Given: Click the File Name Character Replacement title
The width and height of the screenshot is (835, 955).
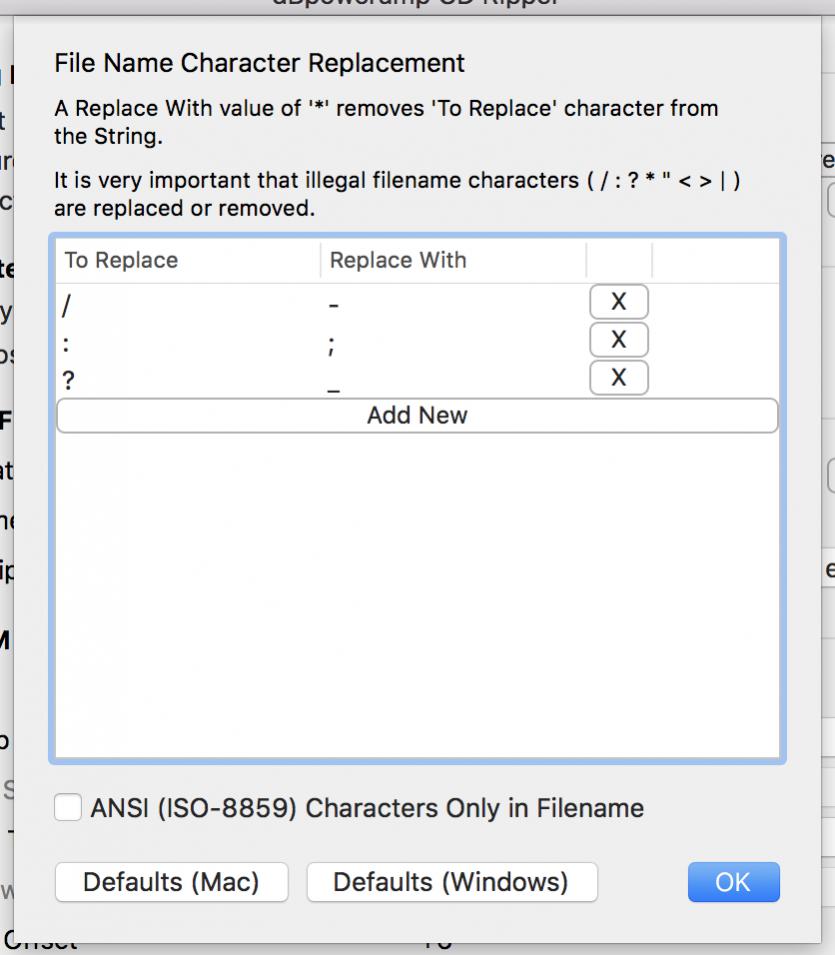Looking at the screenshot, I should (259, 64).
